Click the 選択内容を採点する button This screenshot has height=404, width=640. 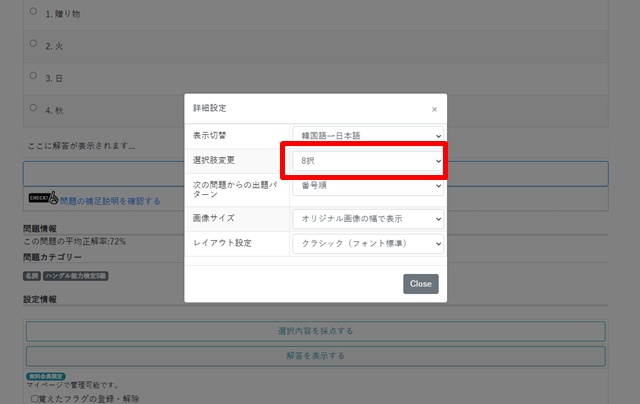315,331
